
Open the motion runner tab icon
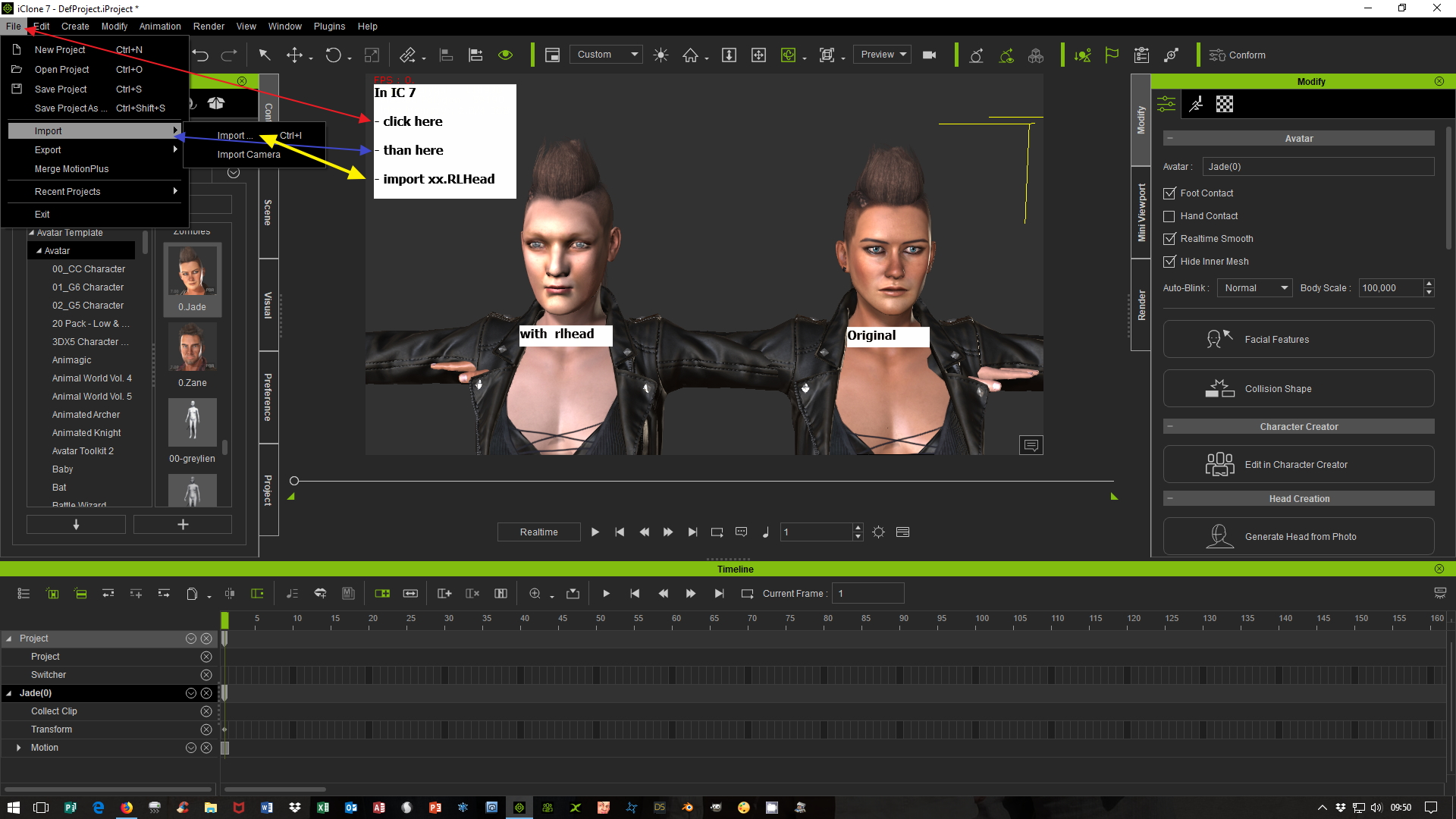click(x=1196, y=104)
